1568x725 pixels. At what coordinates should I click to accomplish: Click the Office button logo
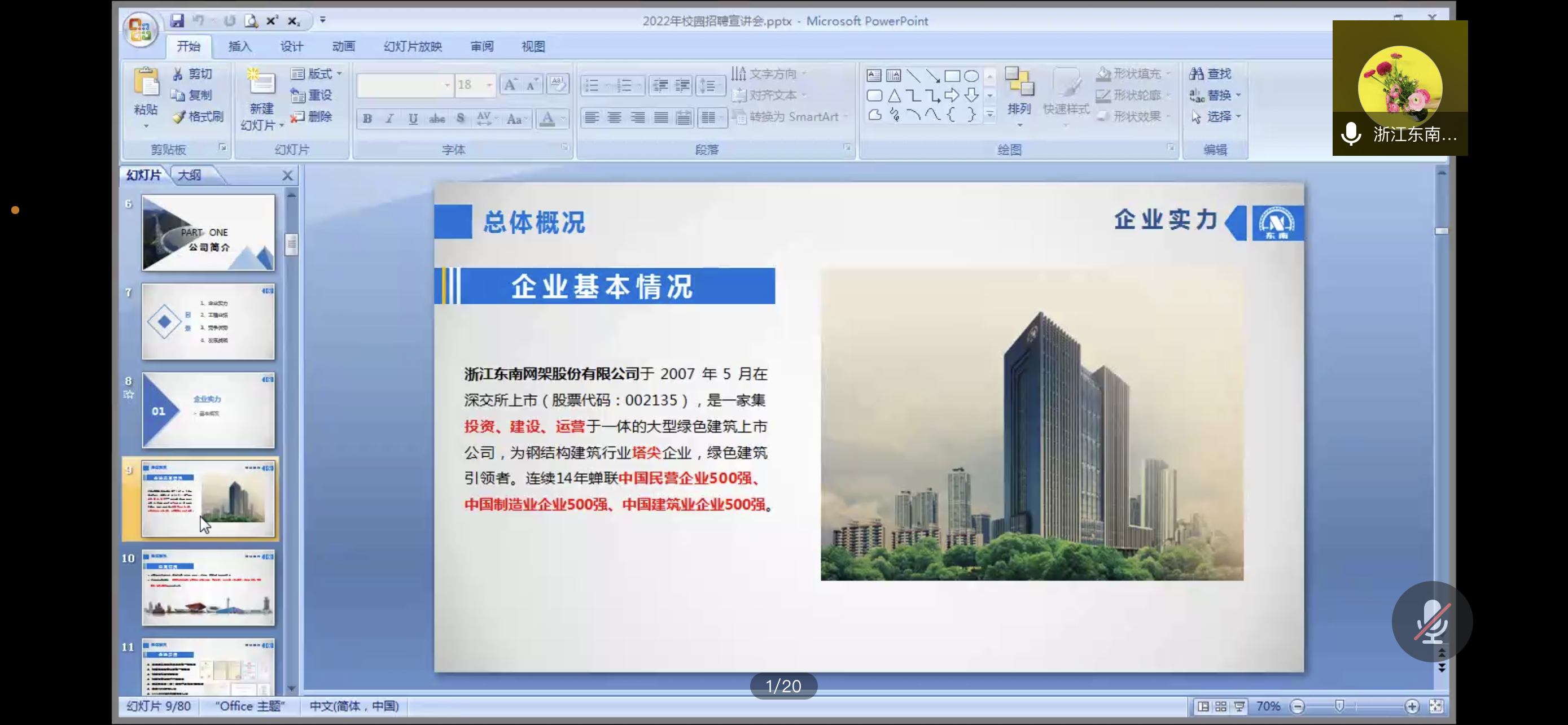click(x=141, y=28)
